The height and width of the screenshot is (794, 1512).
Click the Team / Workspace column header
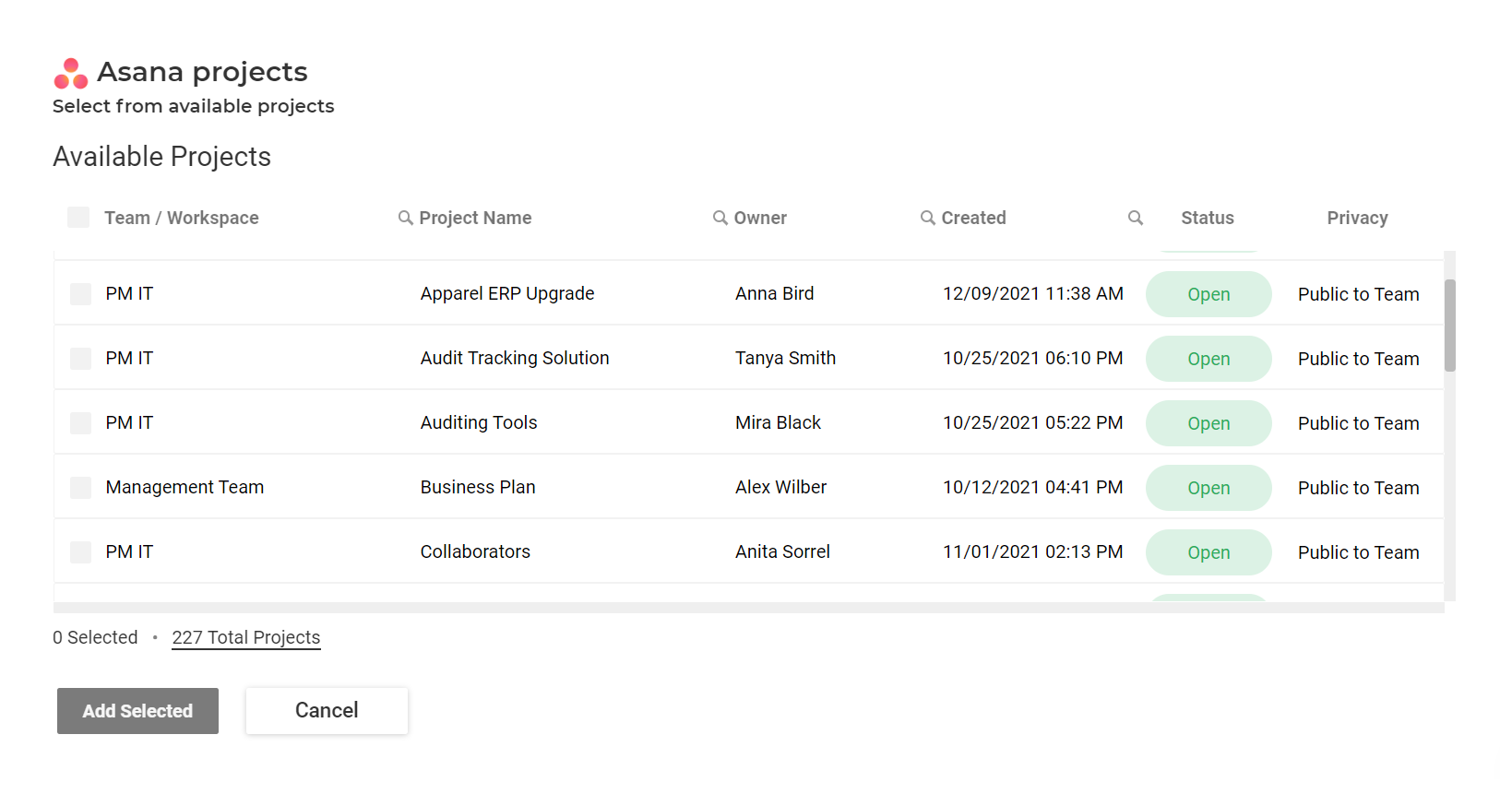[181, 218]
